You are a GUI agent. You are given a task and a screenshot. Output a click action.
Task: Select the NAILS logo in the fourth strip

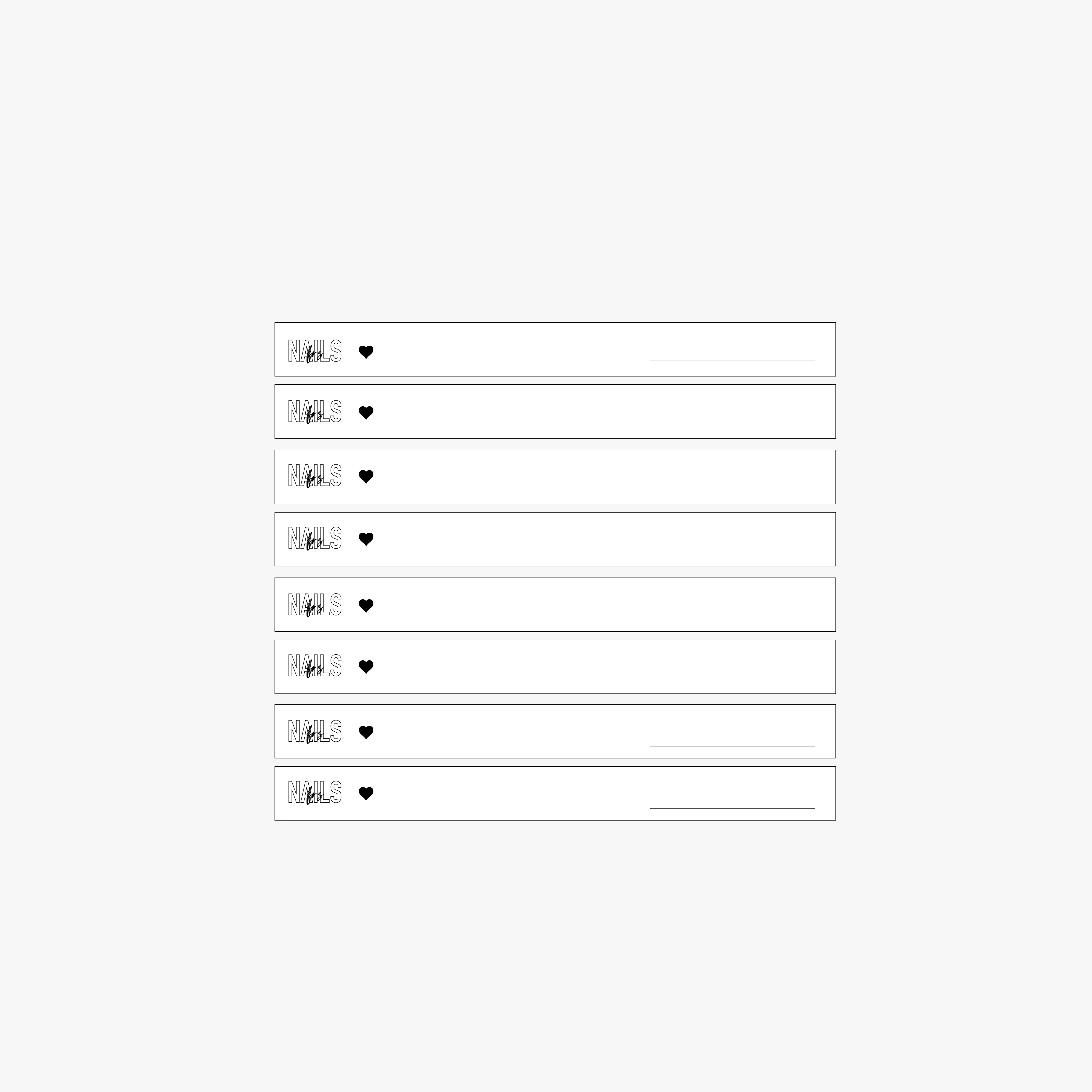point(315,538)
